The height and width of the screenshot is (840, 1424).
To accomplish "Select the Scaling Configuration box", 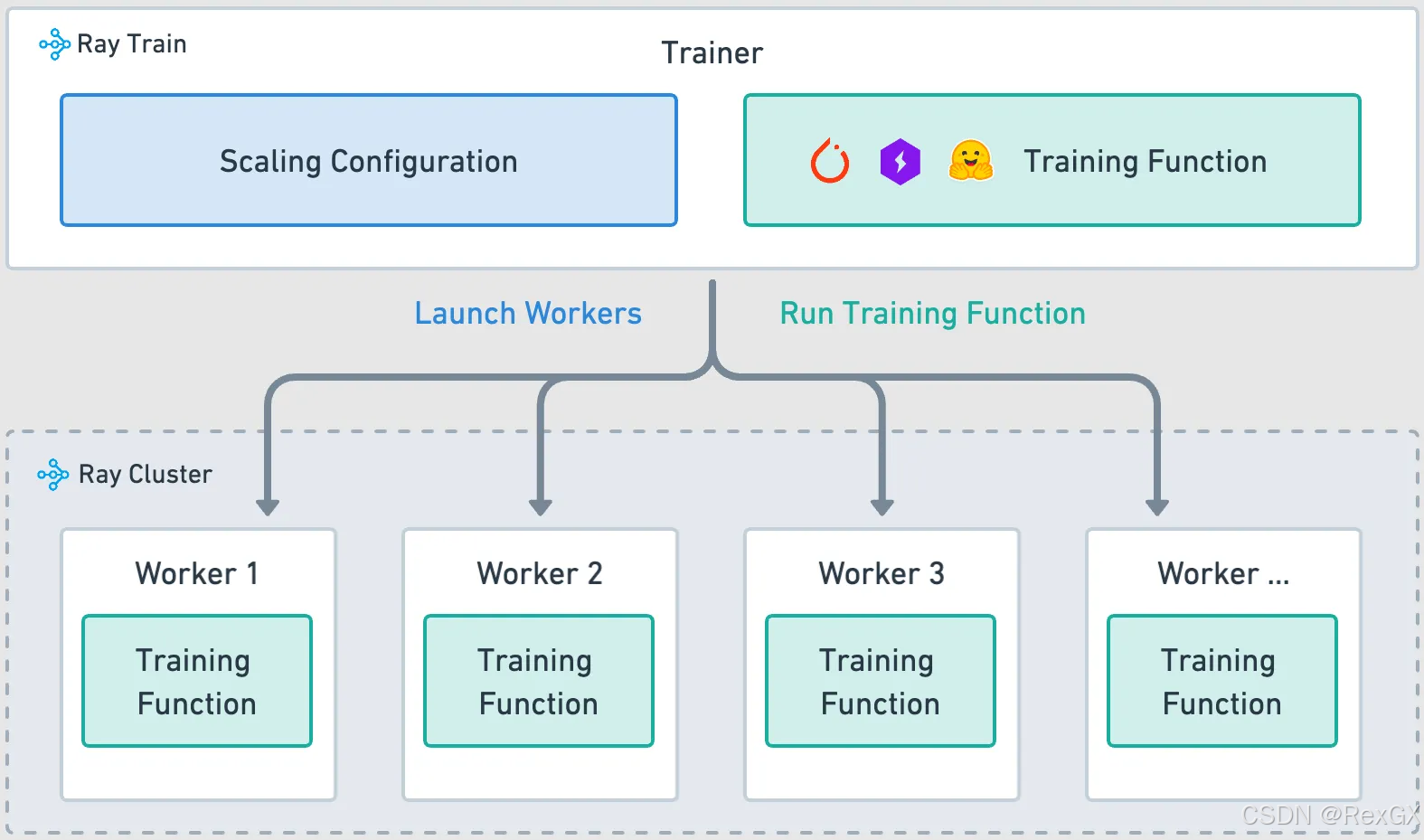I will pyautogui.click(x=369, y=160).
